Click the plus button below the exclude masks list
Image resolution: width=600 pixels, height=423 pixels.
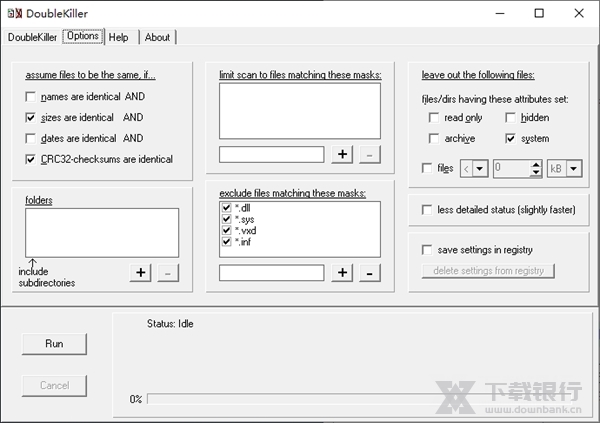coord(342,272)
